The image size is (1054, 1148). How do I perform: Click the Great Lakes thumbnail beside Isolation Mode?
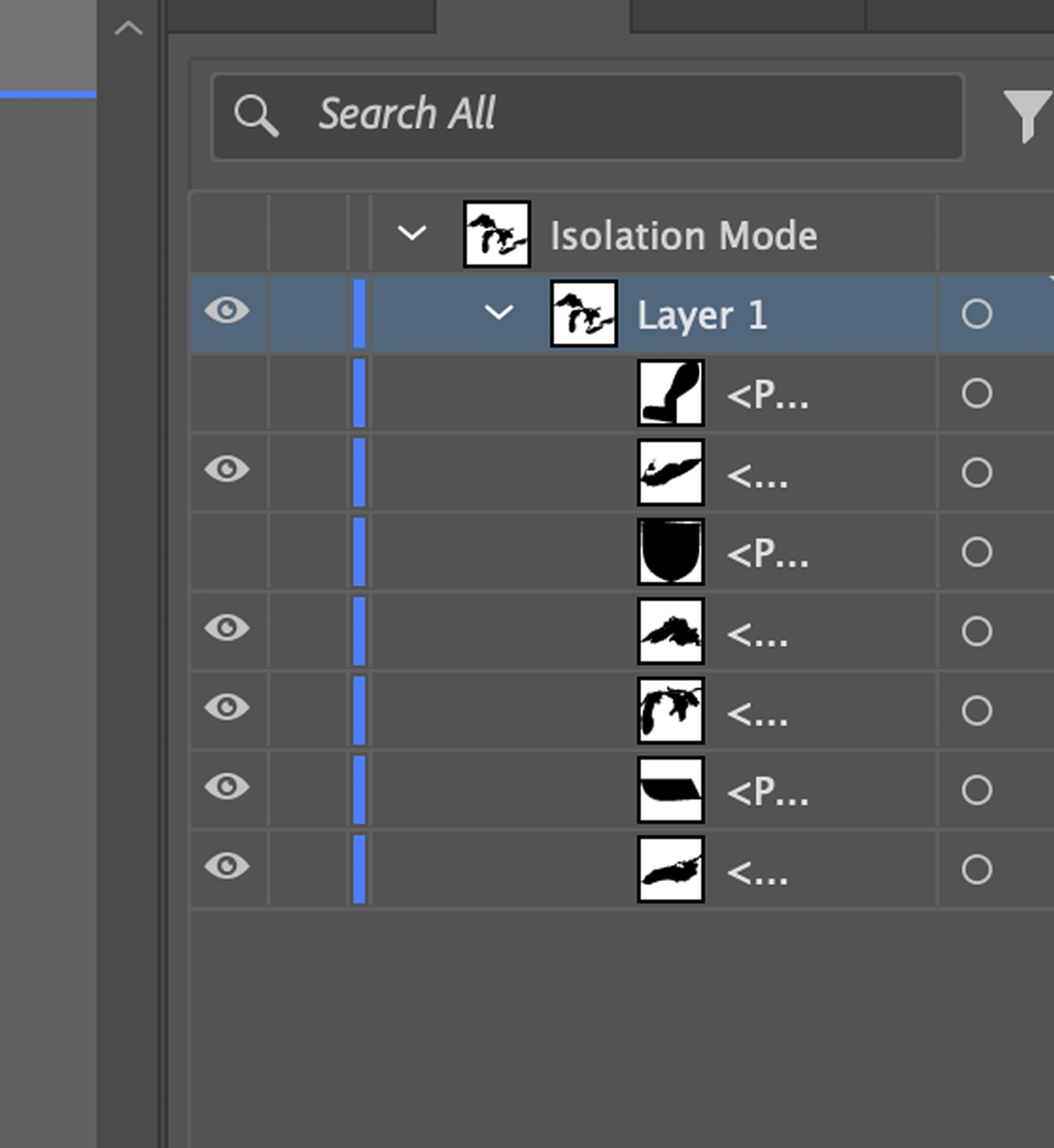click(x=497, y=234)
